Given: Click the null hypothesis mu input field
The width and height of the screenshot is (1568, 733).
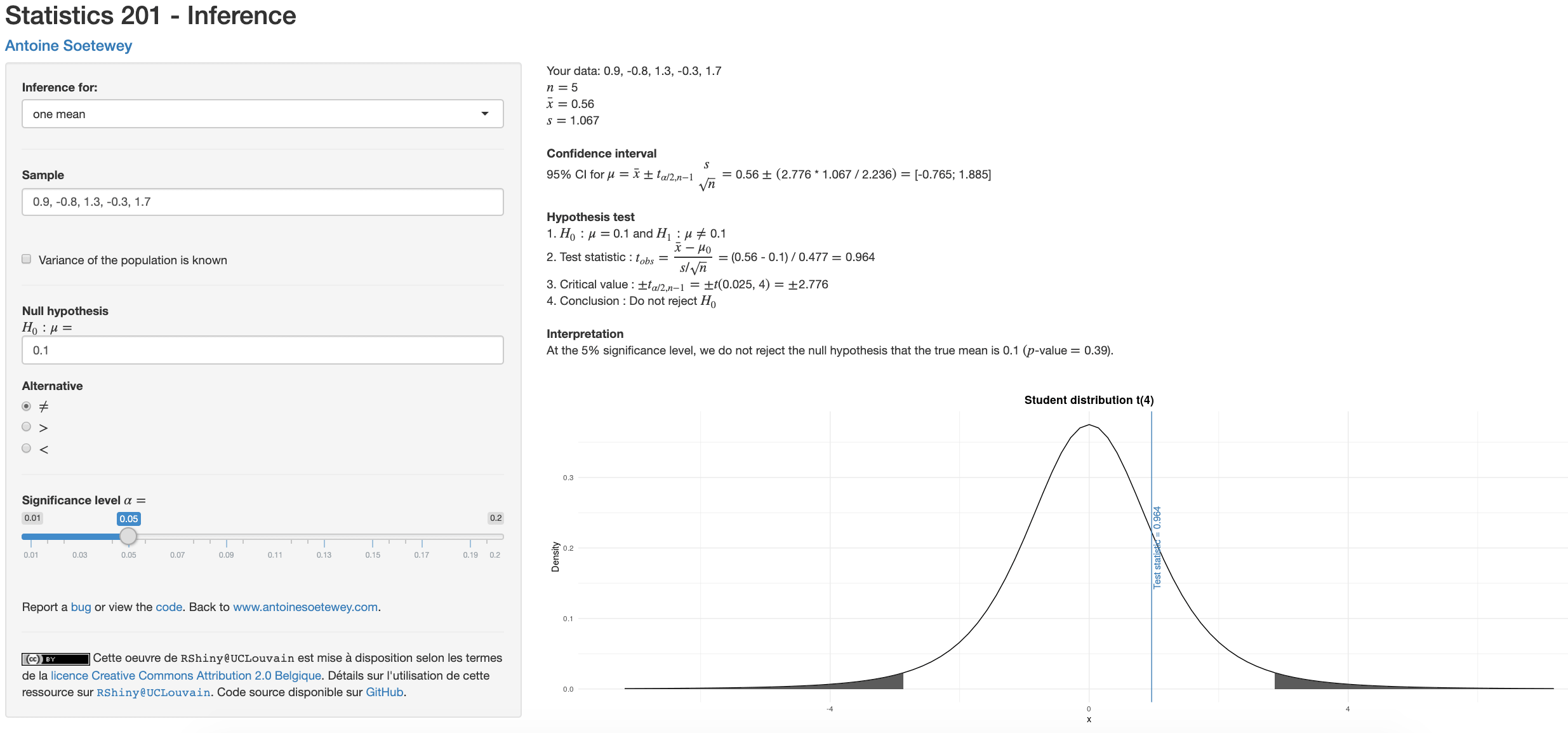Looking at the screenshot, I should point(262,350).
